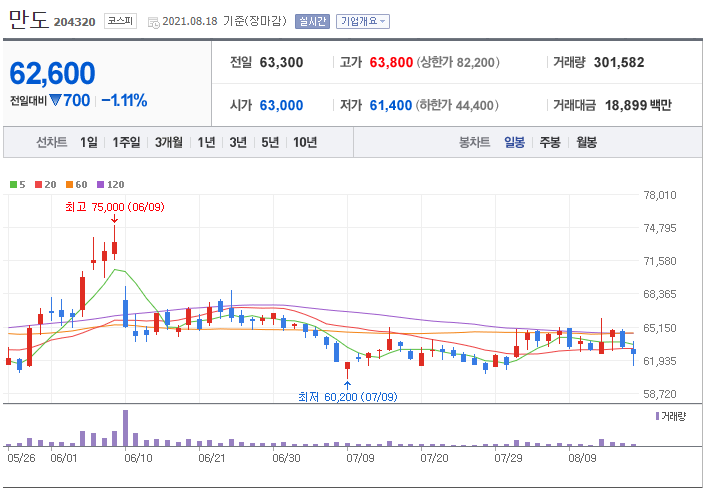Click the 하한가 44,400 text
Image resolution: width=703 pixels, height=488 pixels.
point(457,105)
